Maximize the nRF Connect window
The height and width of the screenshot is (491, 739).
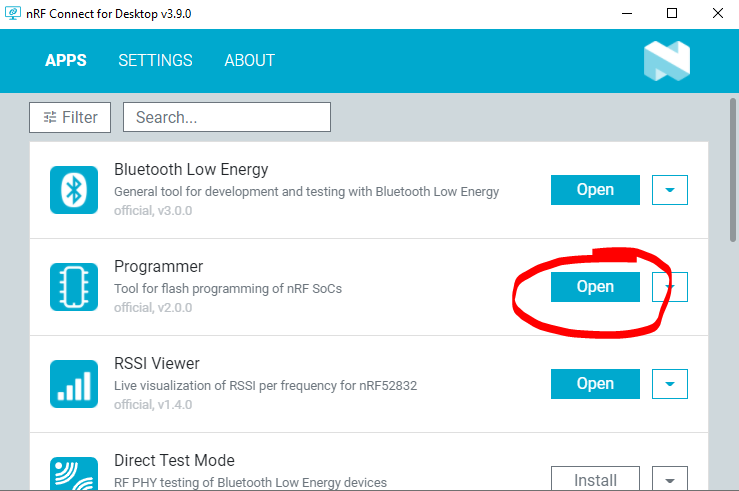672,13
